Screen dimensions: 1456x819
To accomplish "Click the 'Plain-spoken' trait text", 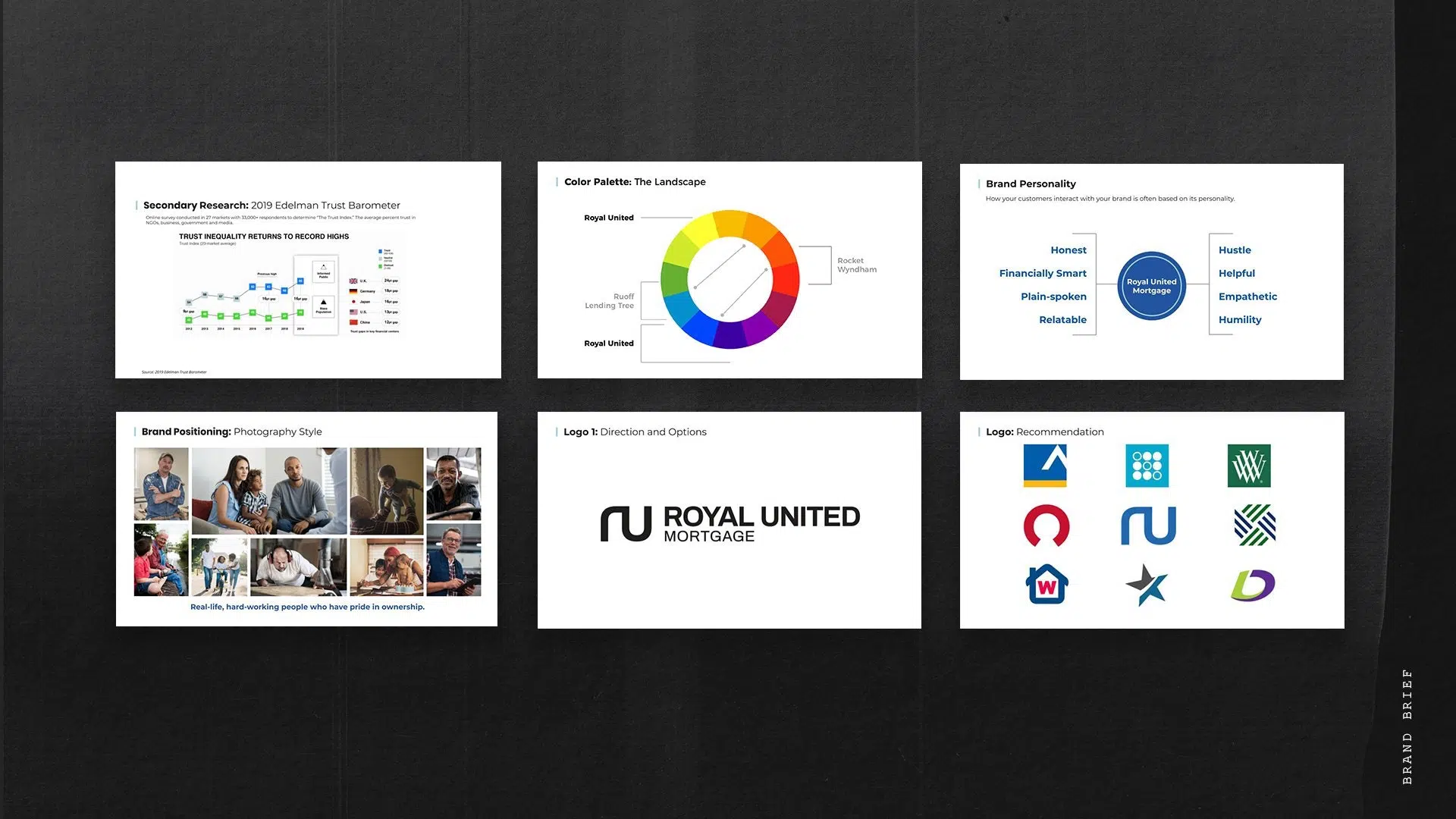I will (1053, 297).
